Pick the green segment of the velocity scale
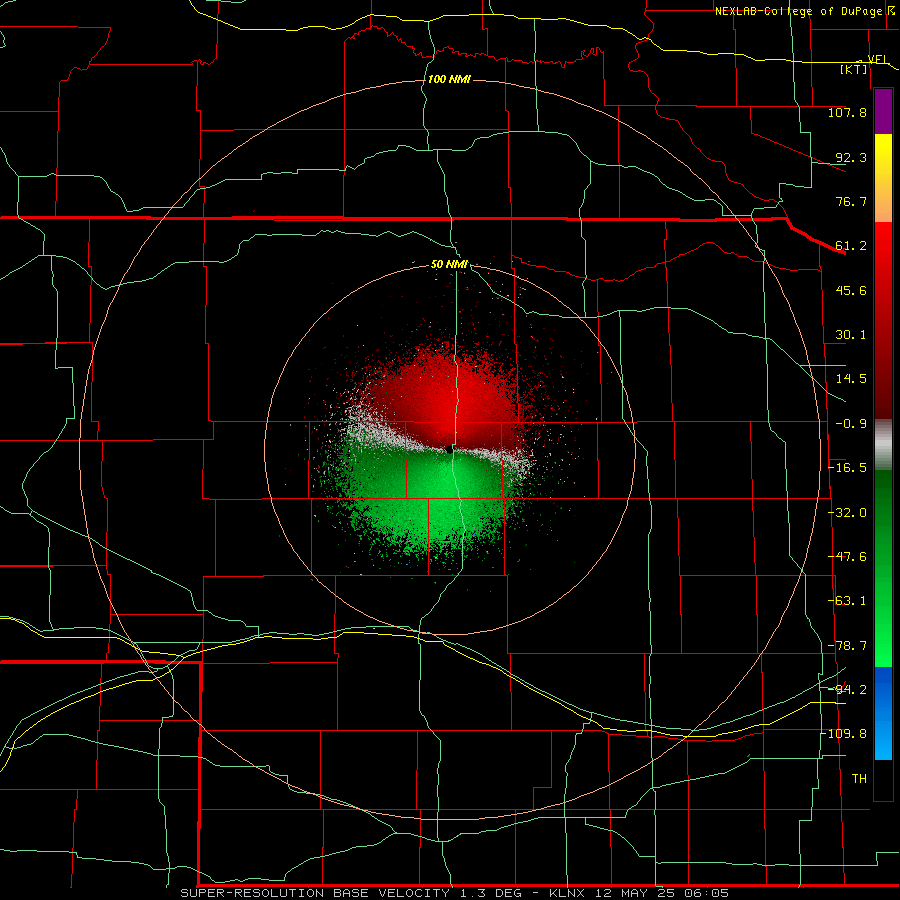Viewport: 900px width, 900px height. [883, 568]
